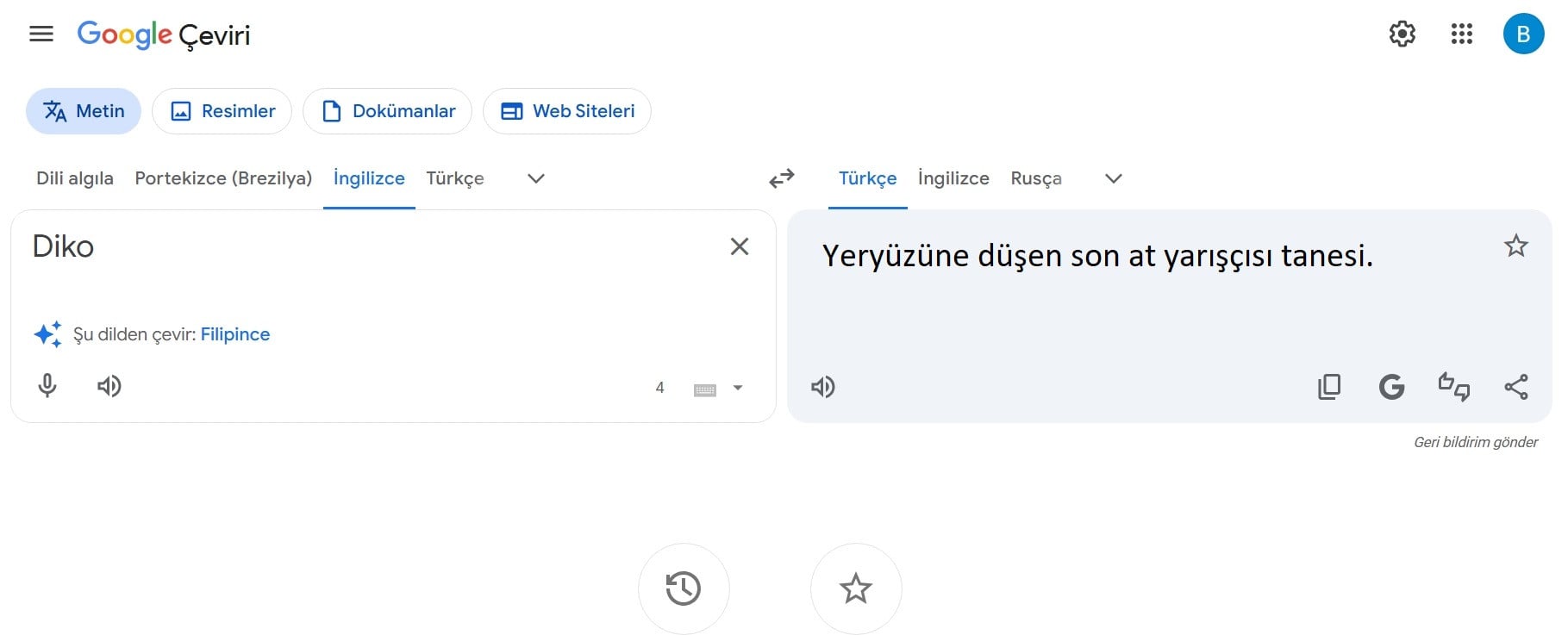Expand the source language list

535,178
